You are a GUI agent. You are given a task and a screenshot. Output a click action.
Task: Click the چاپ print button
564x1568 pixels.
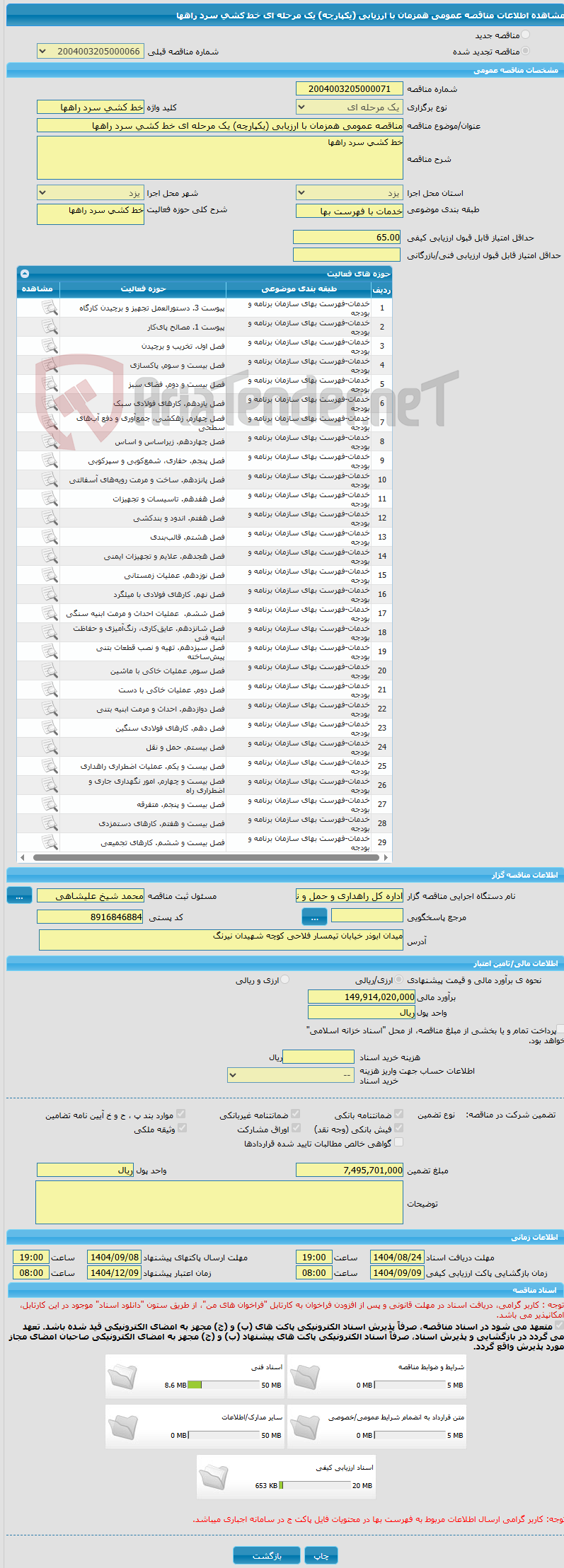pos(321,1555)
